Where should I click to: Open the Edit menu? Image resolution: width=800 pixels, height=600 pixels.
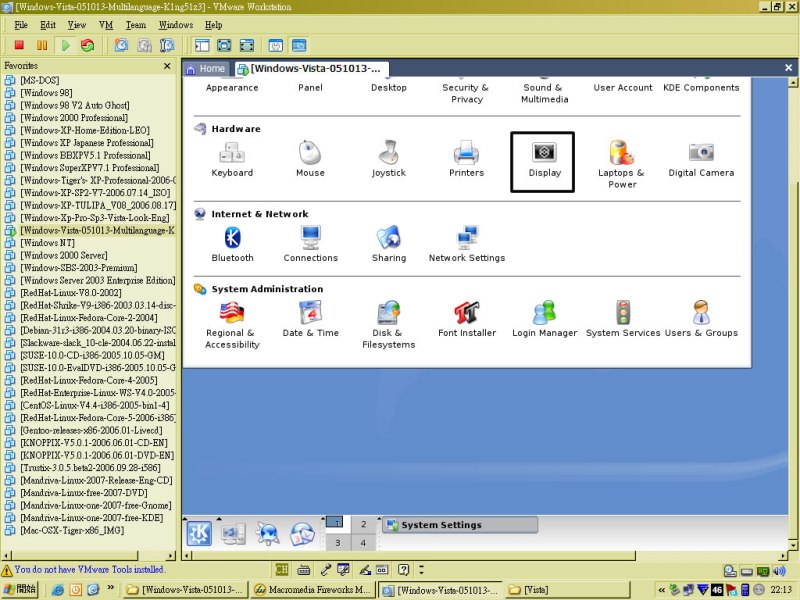coord(48,24)
